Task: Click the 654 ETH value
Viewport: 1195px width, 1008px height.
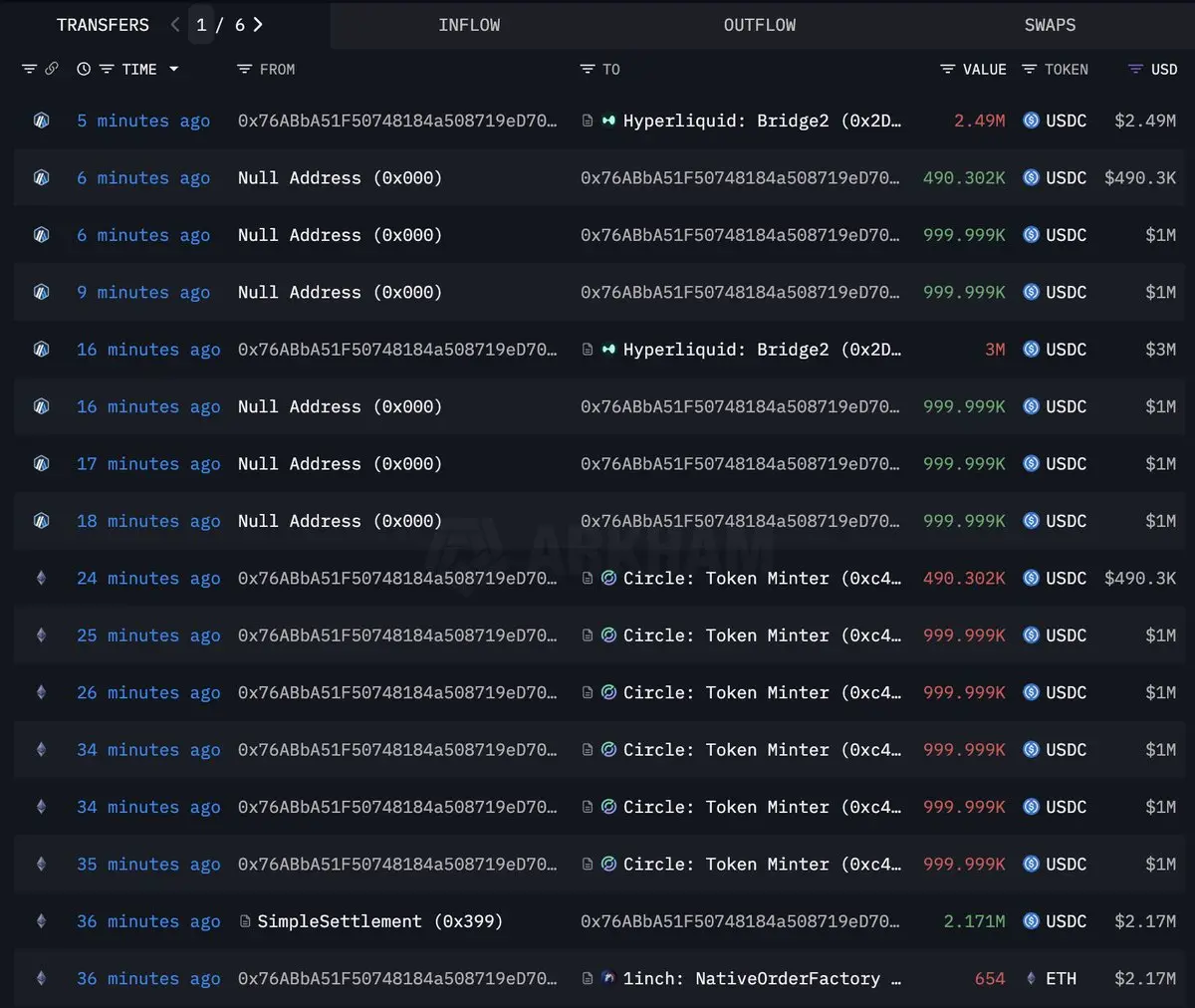Action: 990,979
